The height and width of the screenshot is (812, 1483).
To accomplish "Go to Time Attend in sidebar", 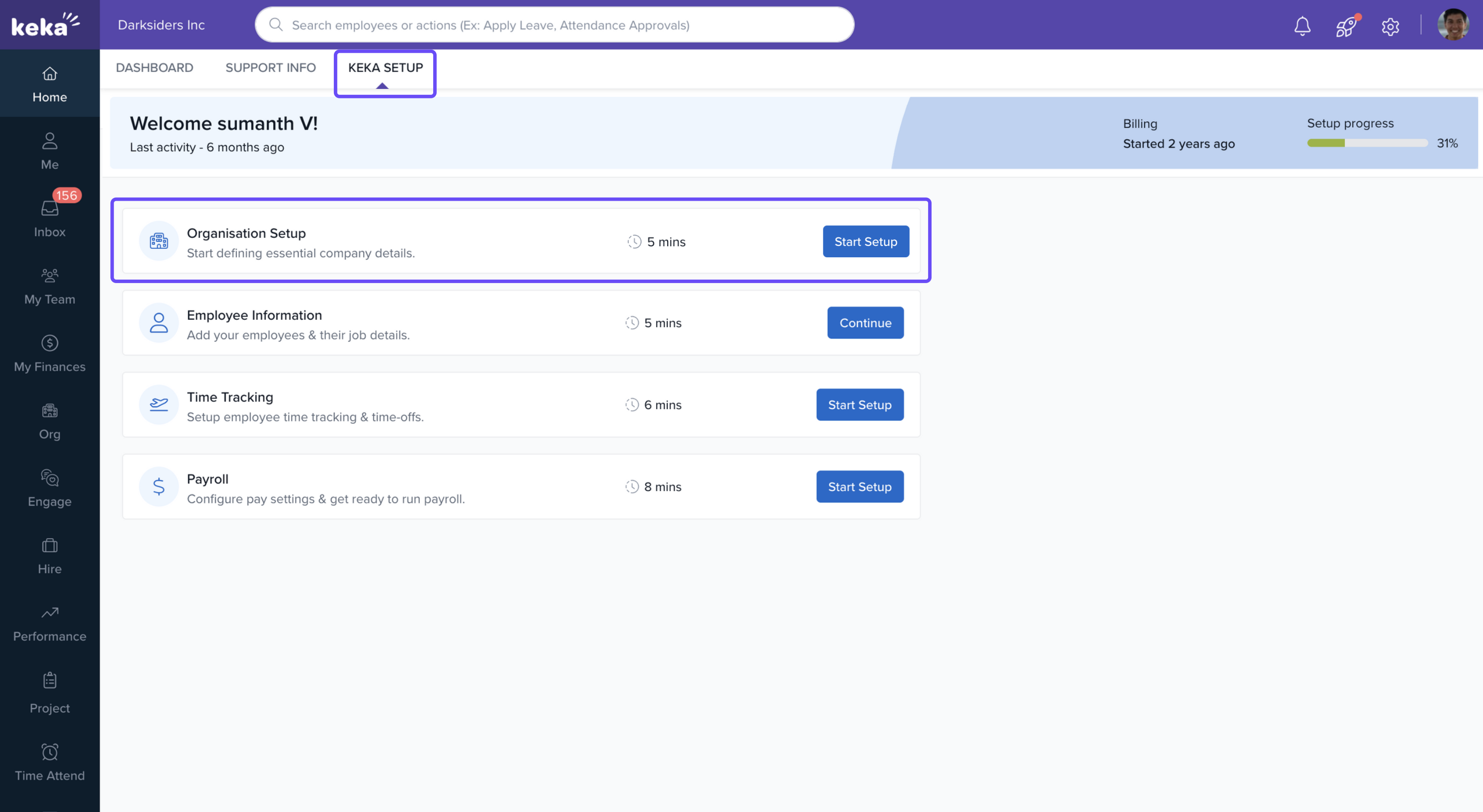I will [x=50, y=762].
